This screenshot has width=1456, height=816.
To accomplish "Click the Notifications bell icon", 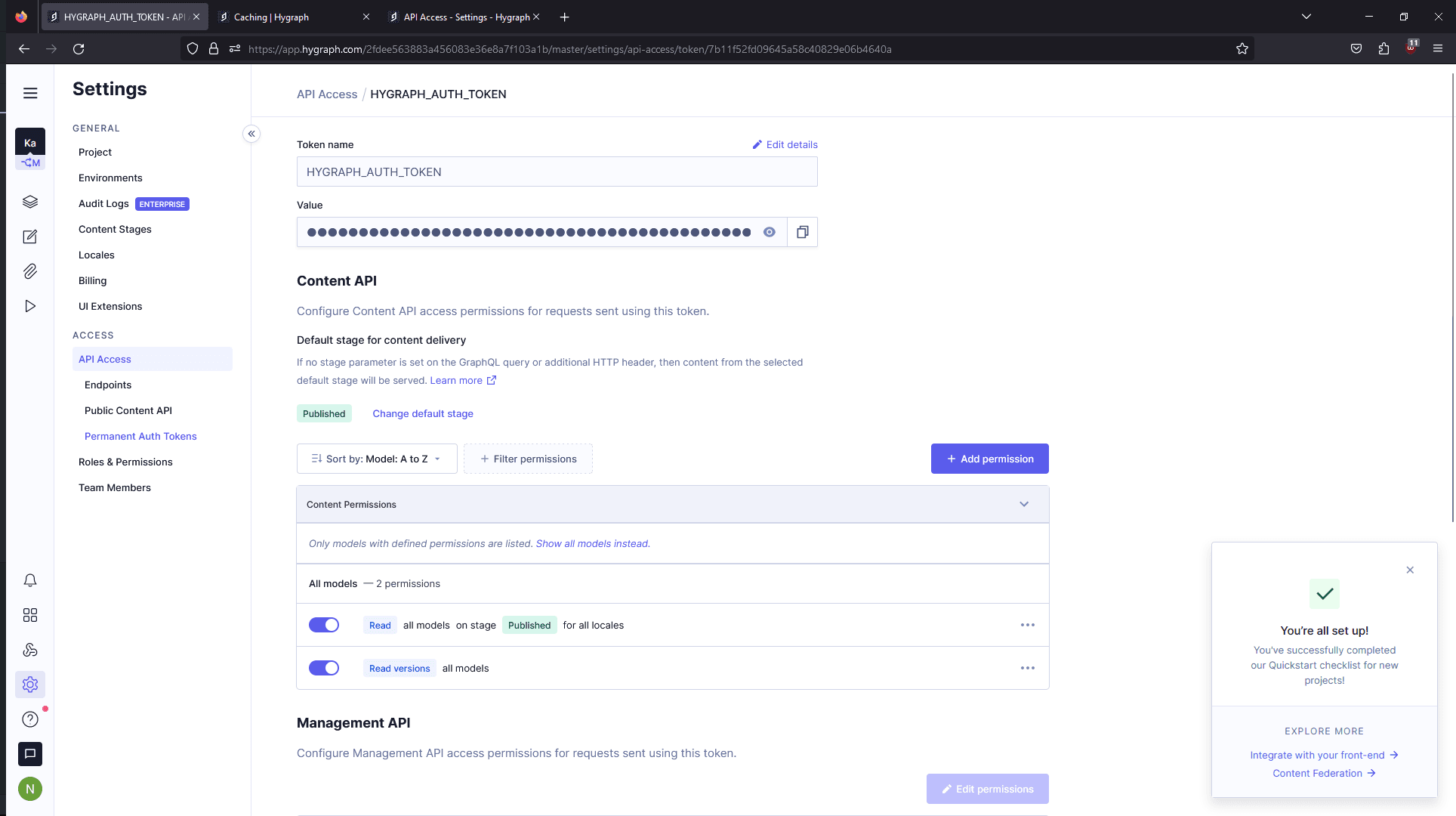I will coord(30,580).
